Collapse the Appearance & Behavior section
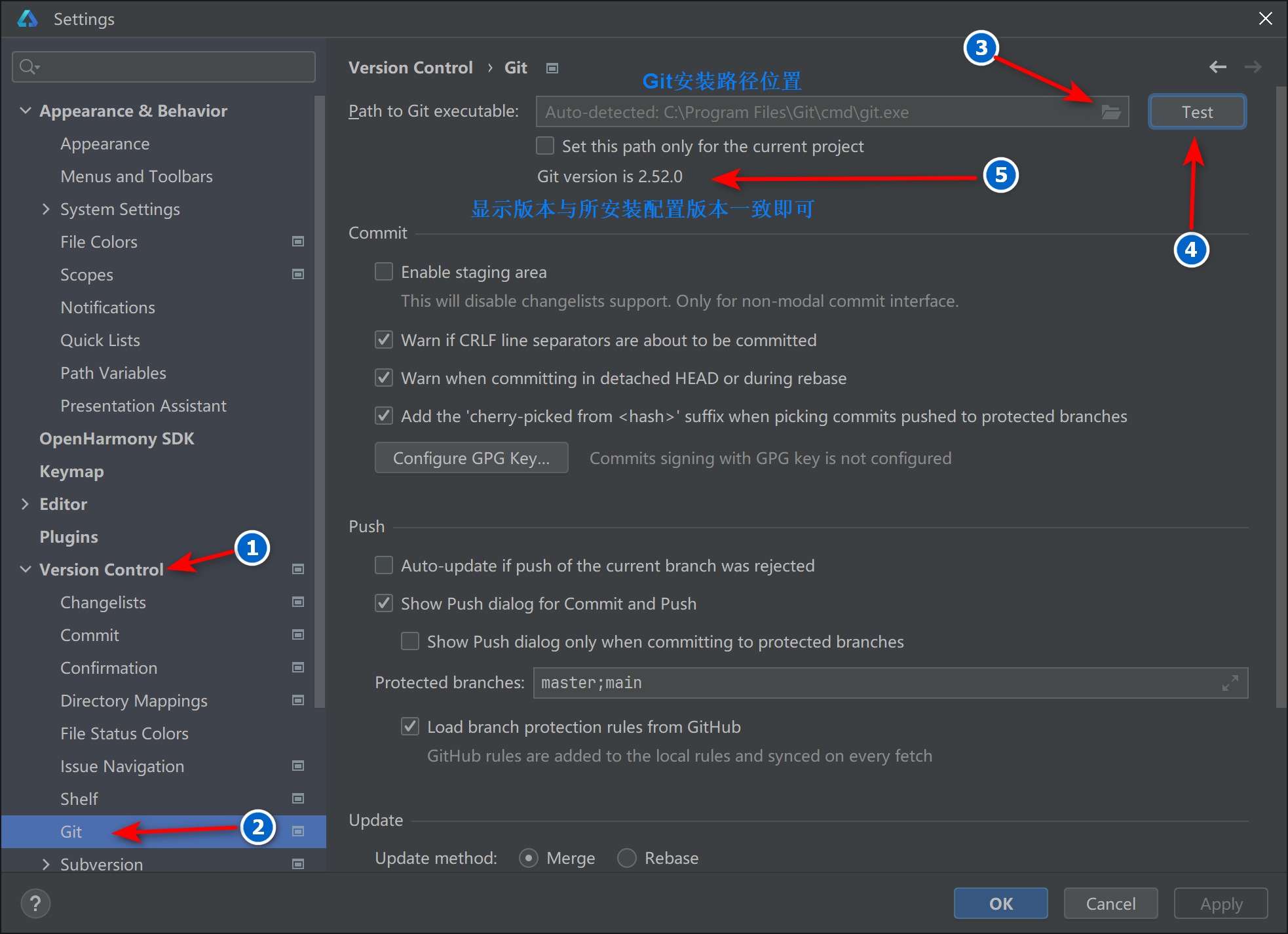This screenshot has width=1288, height=934. click(x=26, y=110)
